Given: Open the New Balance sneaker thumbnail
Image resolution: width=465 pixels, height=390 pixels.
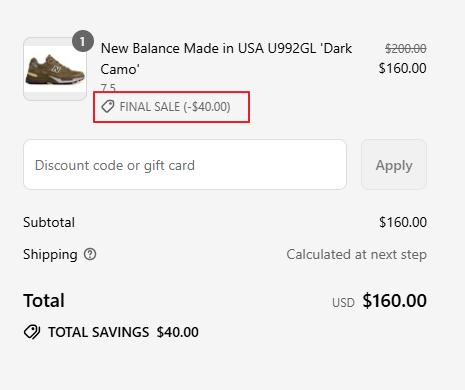Looking at the screenshot, I should [x=55, y=69].
